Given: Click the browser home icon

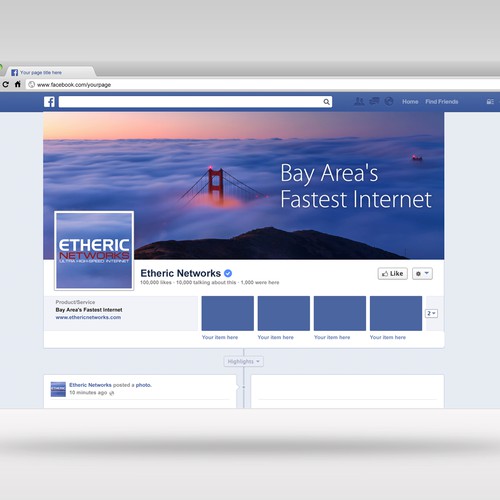Looking at the screenshot, I should 18,84.
